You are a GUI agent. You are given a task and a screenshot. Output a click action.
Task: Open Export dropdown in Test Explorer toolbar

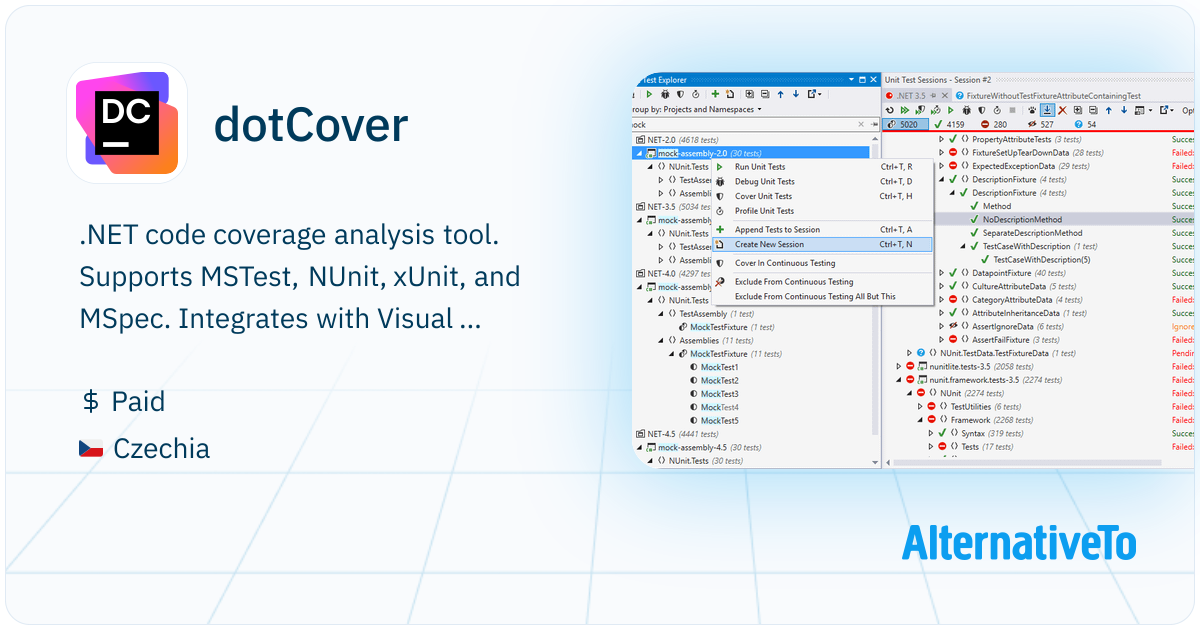(x=814, y=94)
